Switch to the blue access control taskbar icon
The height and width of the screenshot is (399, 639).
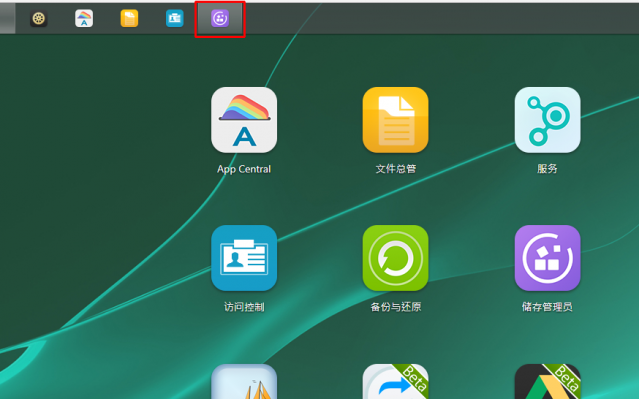click(x=174, y=18)
